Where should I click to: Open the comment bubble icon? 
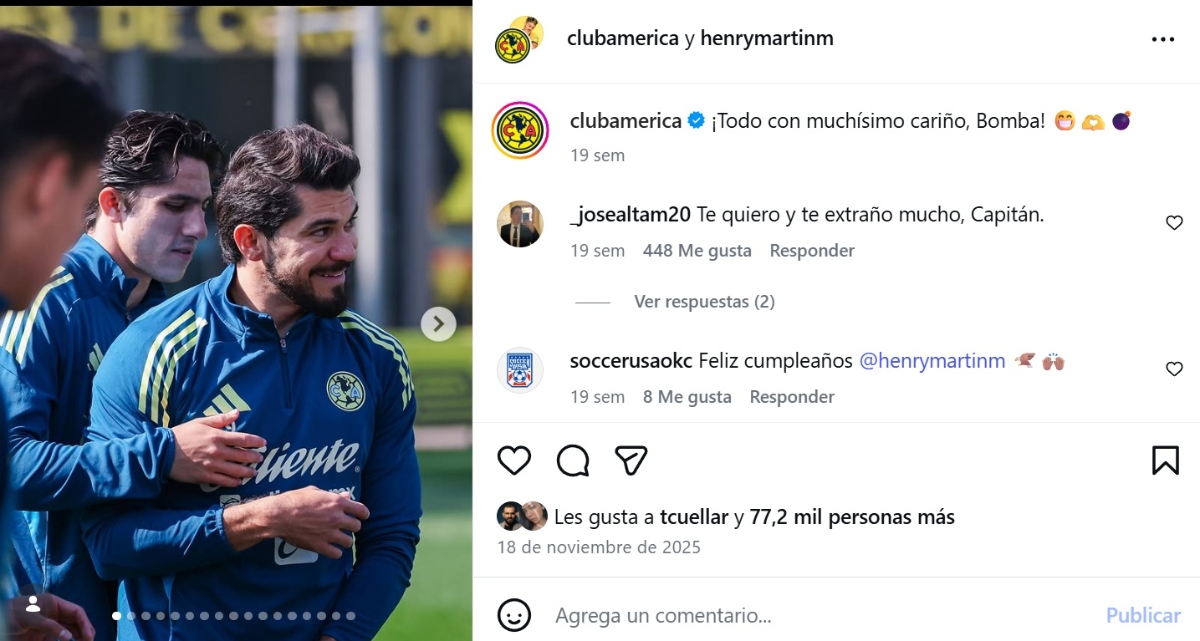(573, 460)
